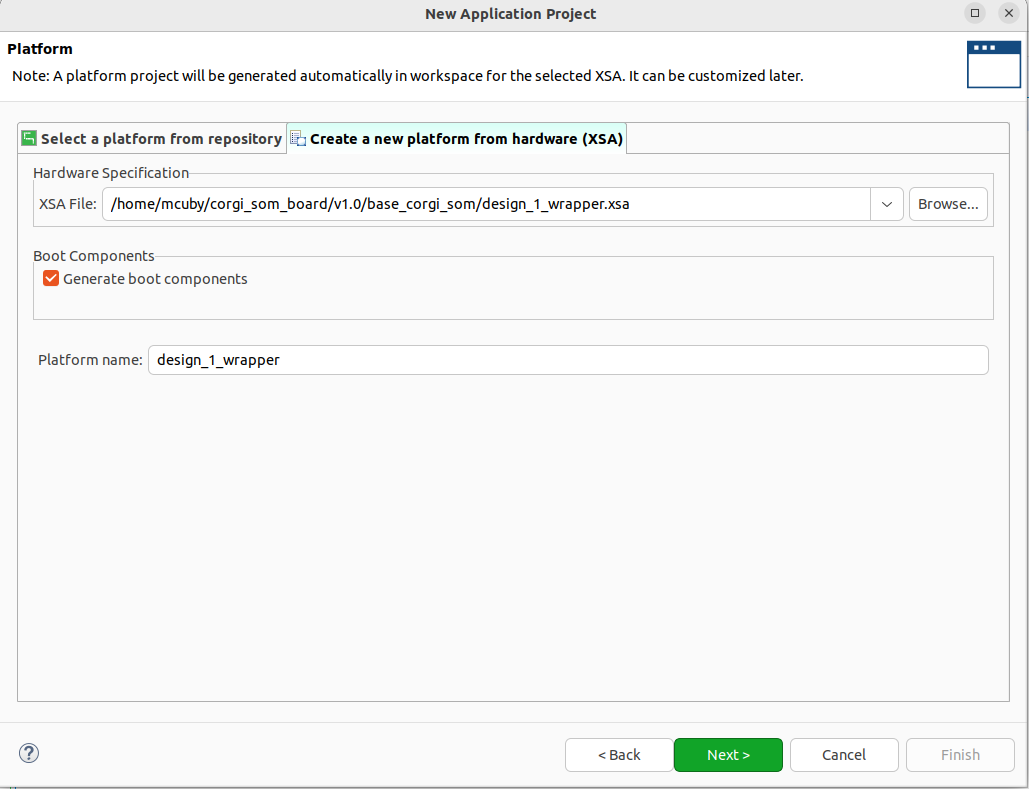The height and width of the screenshot is (789, 1029).
Task: Click the Platform name: label
Action: [x=90, y=360]
